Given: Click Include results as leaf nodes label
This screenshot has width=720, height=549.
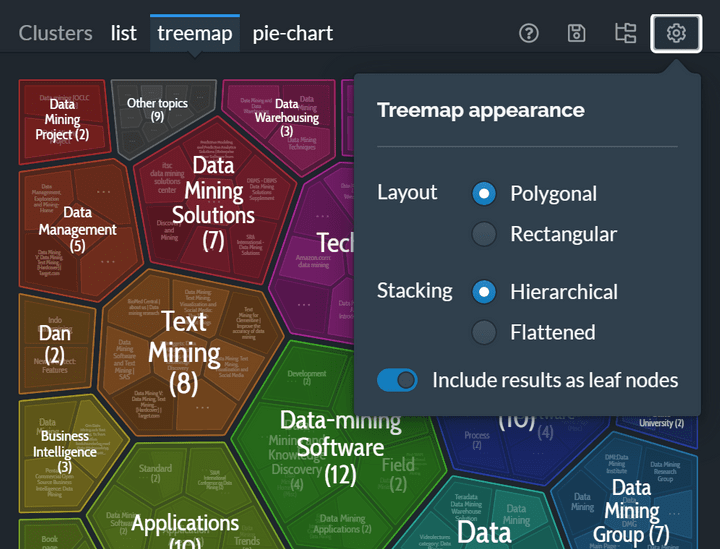Looking at the screenshot, I should (555, 380).
